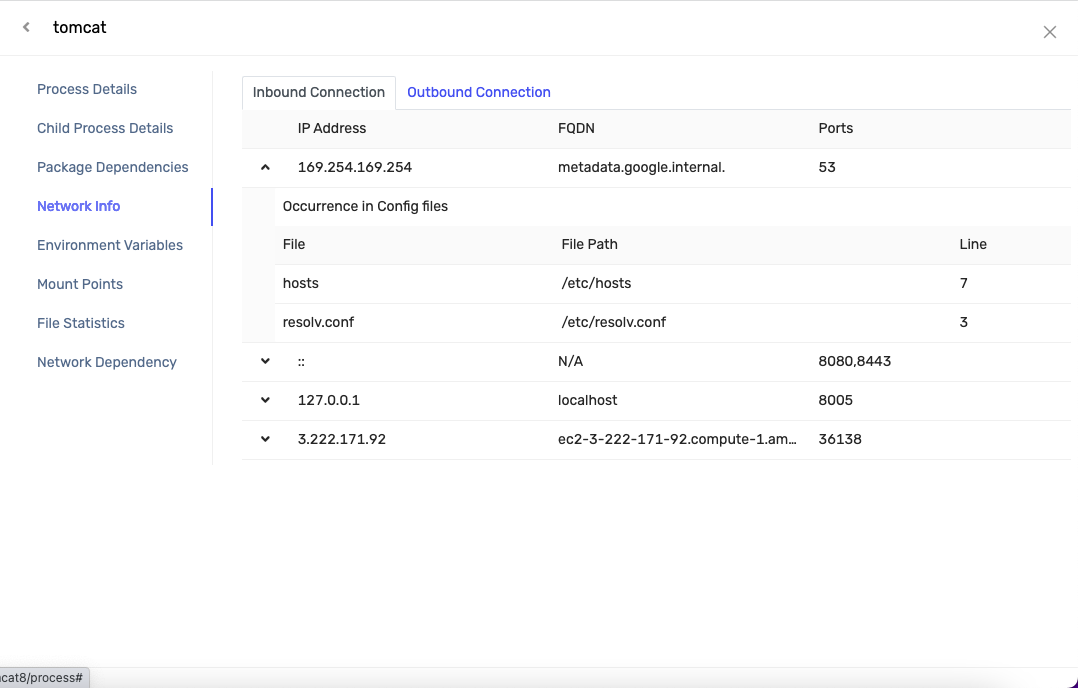The width and height of the screenshot is (1078, 688).
Task: Select port value 53
Action: coord(827,167)
